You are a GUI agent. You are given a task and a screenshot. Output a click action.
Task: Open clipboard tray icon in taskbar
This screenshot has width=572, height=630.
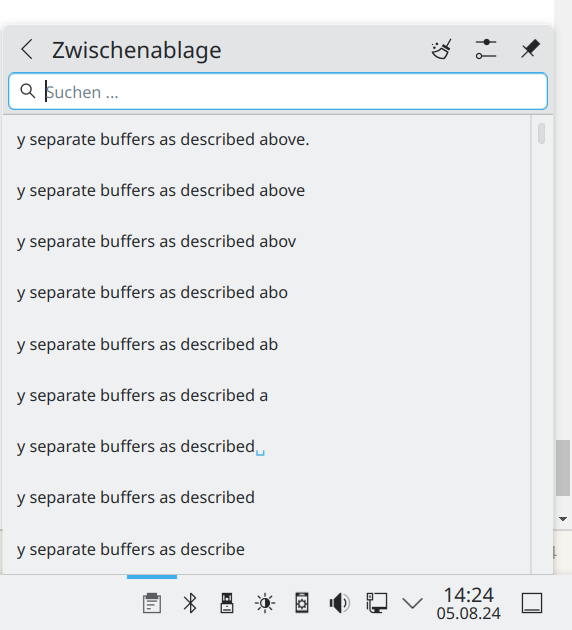click(x=152, y=603)
